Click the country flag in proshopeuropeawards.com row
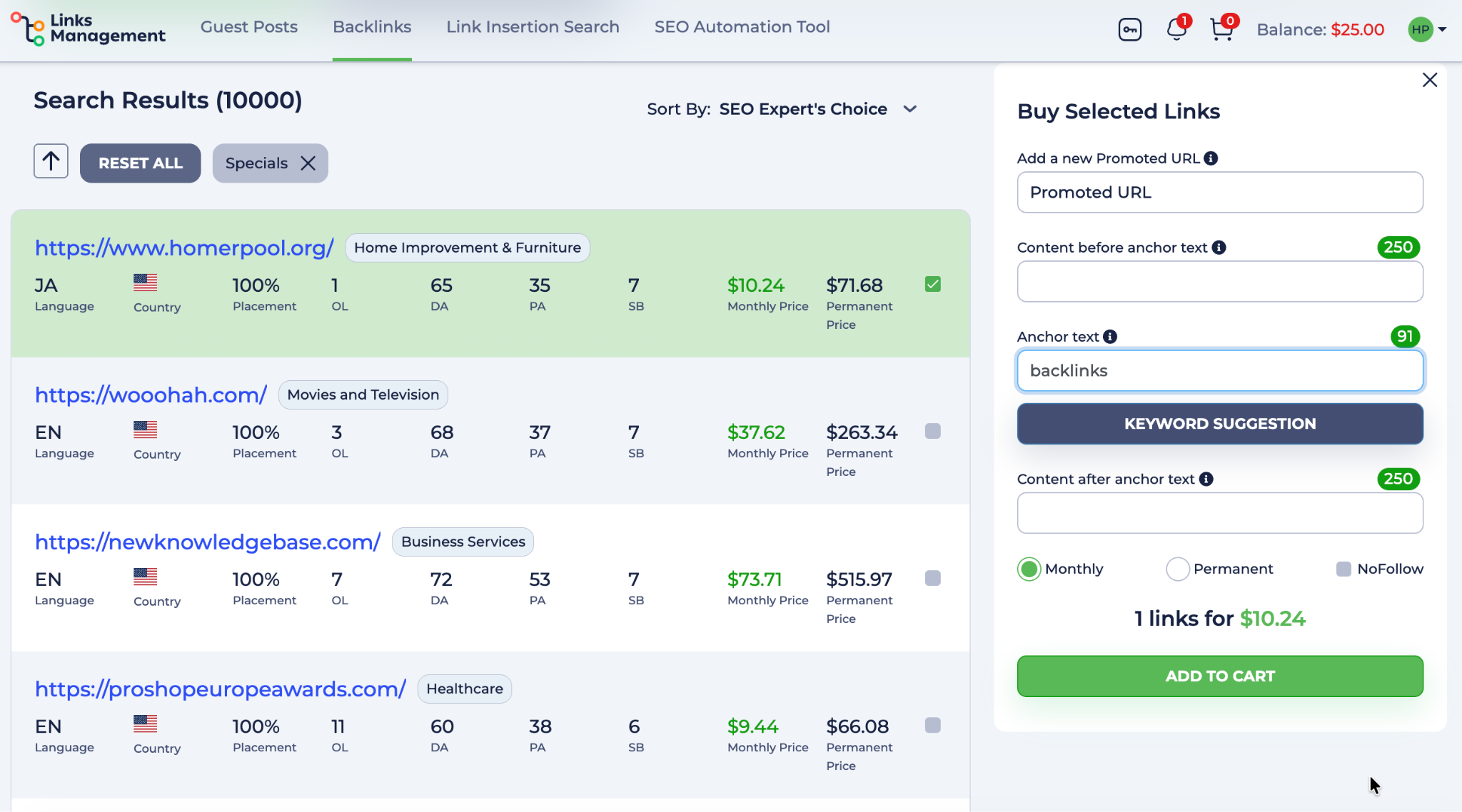This screenshot has height=812, width=1462. pos(146,724)
